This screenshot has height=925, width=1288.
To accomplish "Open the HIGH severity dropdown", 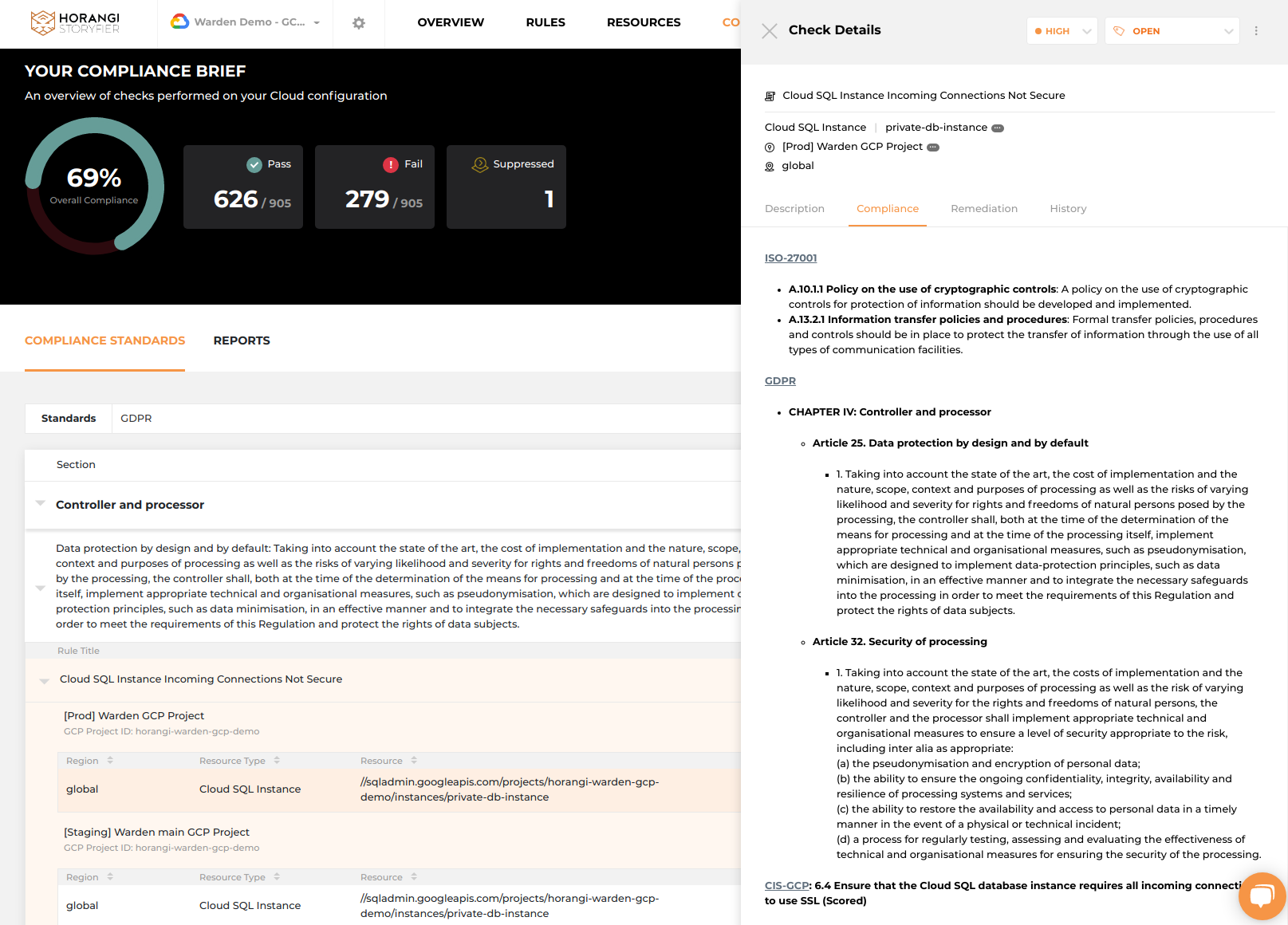I will tap(1062, 31).
